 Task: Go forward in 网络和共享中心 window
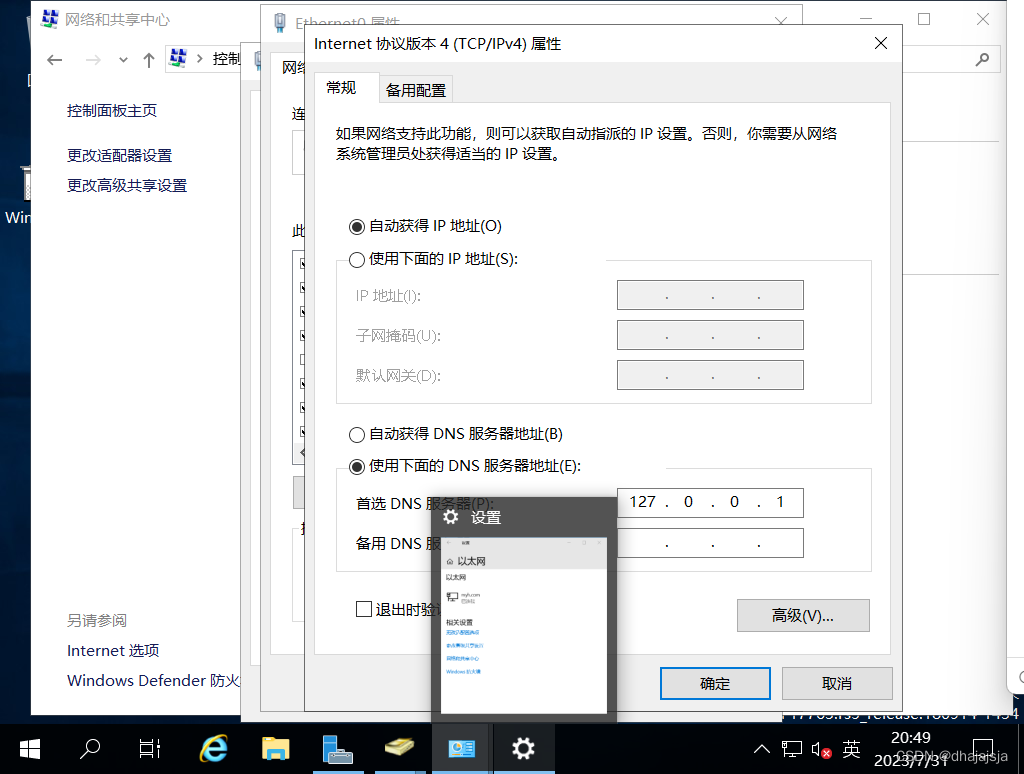click(93, 60)
